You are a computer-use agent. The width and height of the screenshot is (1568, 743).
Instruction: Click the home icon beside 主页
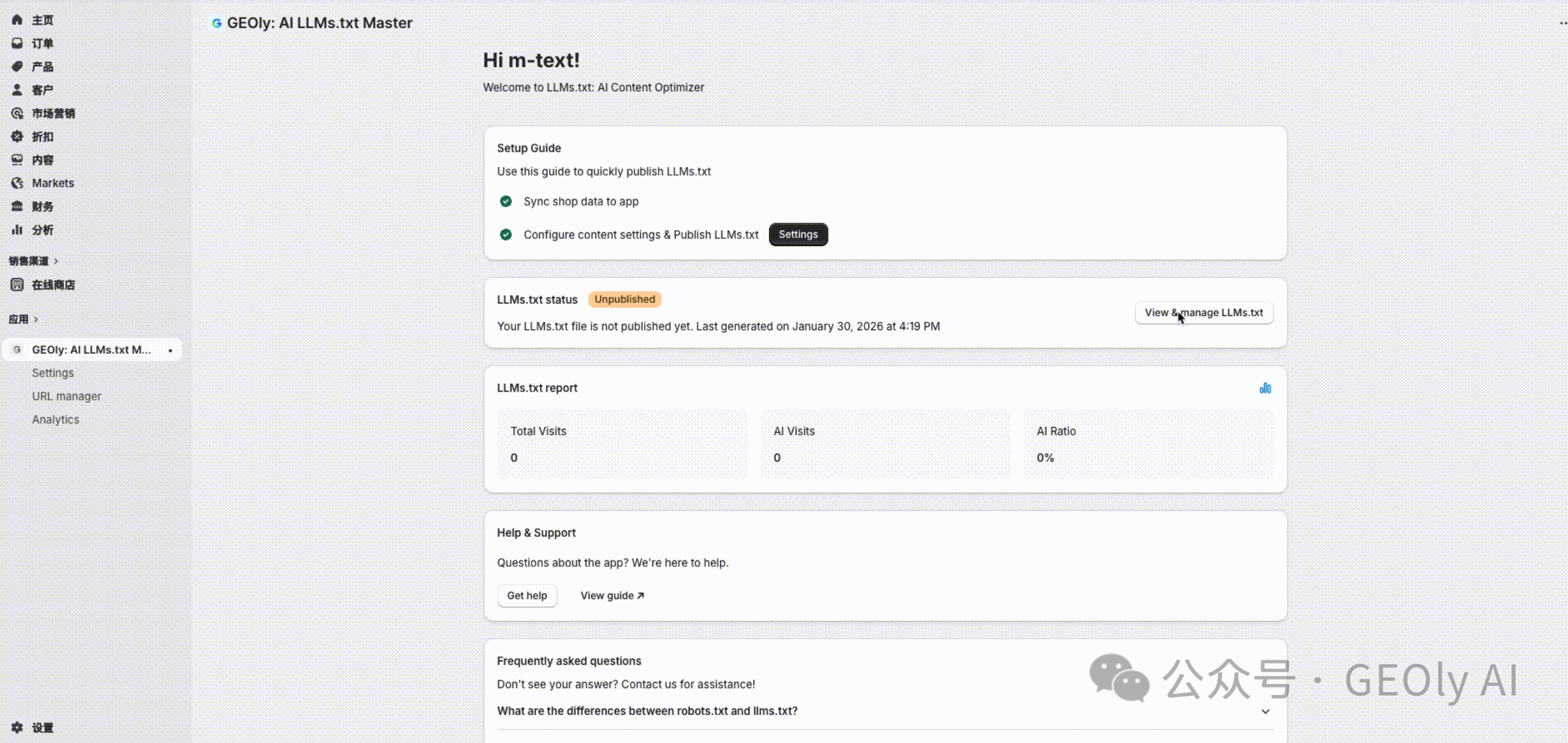[x=17, y=20]
